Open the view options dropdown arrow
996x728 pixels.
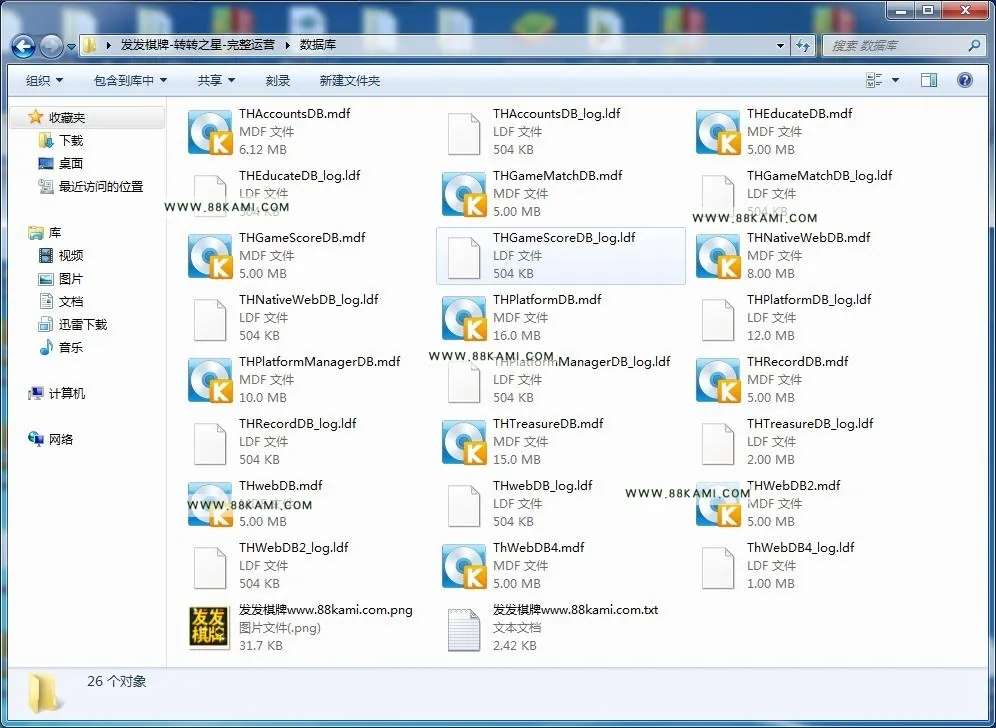tap(896, 80)
